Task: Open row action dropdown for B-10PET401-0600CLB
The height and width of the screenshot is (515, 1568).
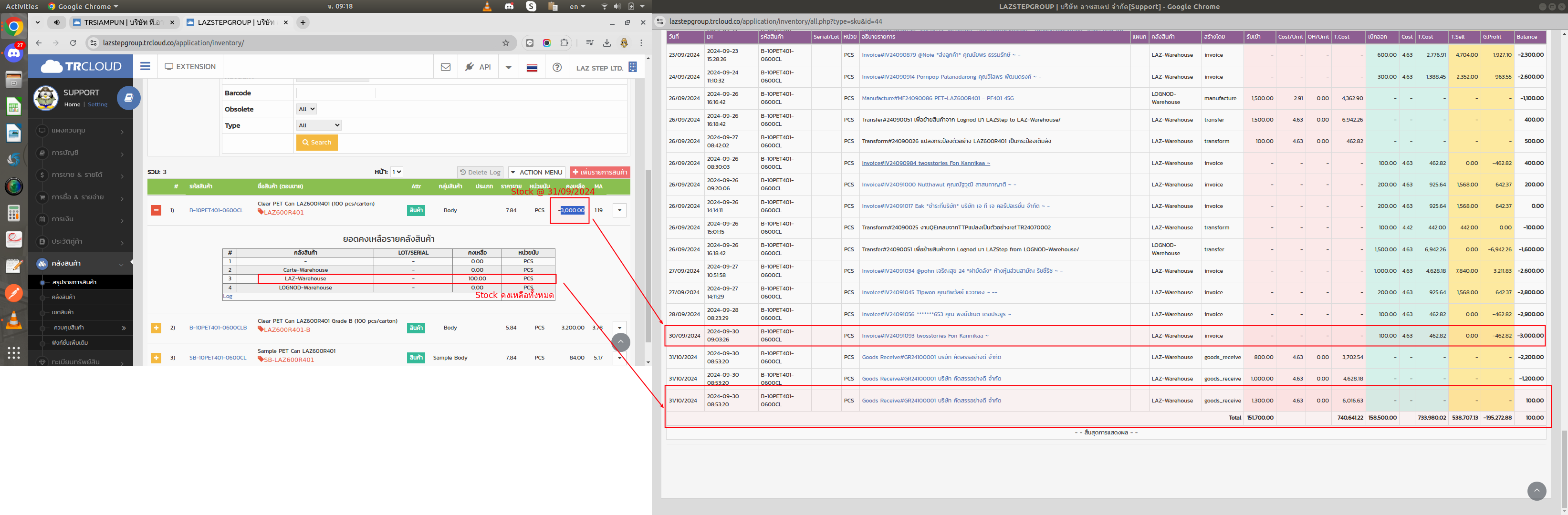Action: pos(620,328)
